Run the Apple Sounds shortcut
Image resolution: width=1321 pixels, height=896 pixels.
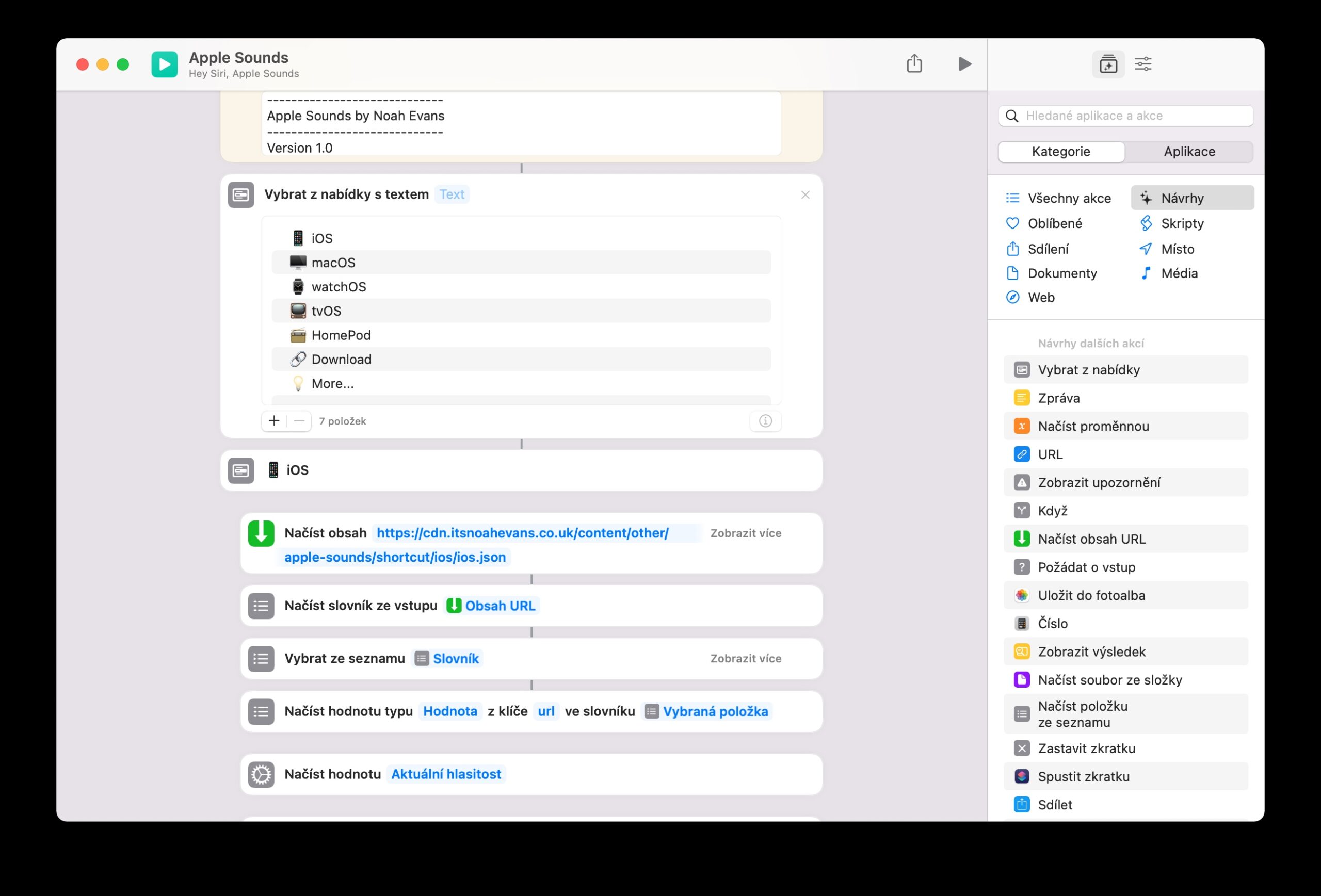click(x=964, y=63)
